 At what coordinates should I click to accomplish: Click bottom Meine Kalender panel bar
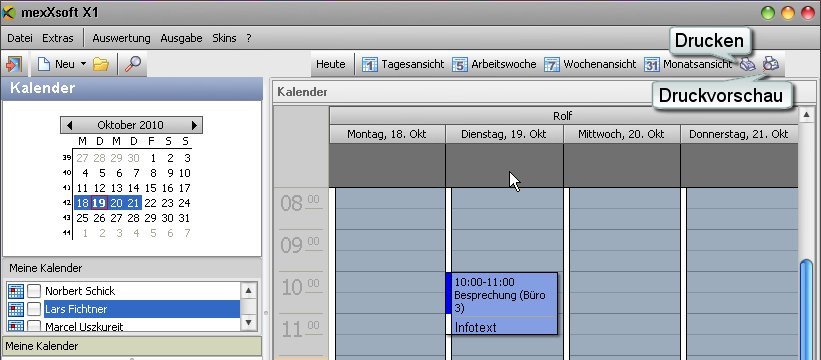click(132, 346)
